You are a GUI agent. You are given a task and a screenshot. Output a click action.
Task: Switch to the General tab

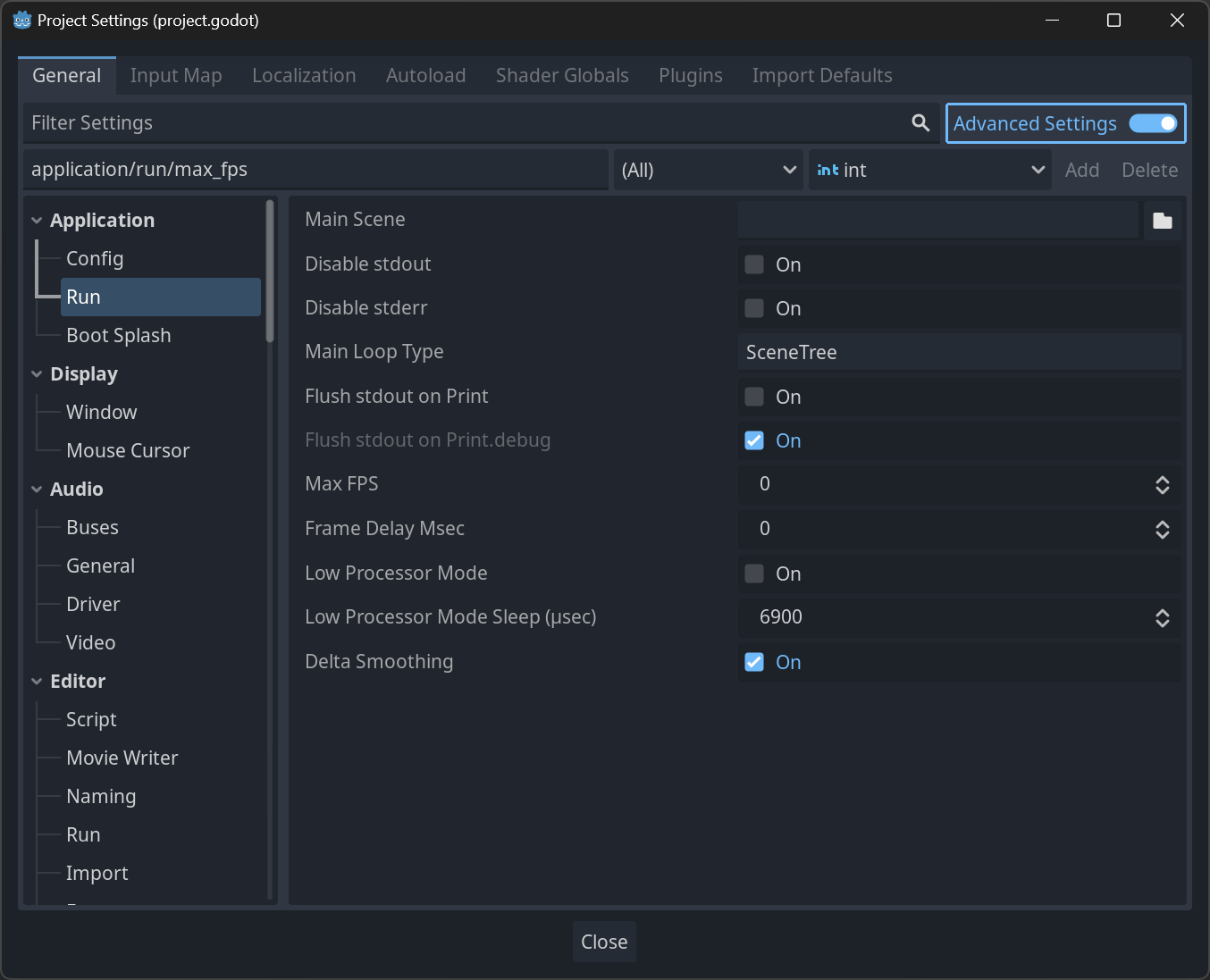tap(67, 76)
